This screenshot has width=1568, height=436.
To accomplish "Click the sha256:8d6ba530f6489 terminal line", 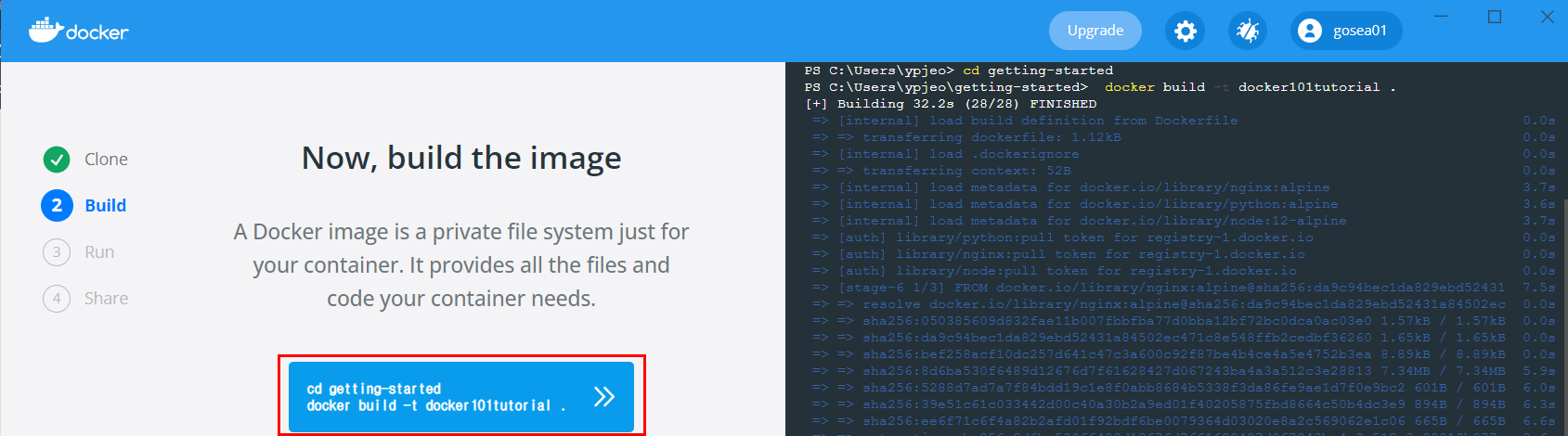I will click(1184, 371).
